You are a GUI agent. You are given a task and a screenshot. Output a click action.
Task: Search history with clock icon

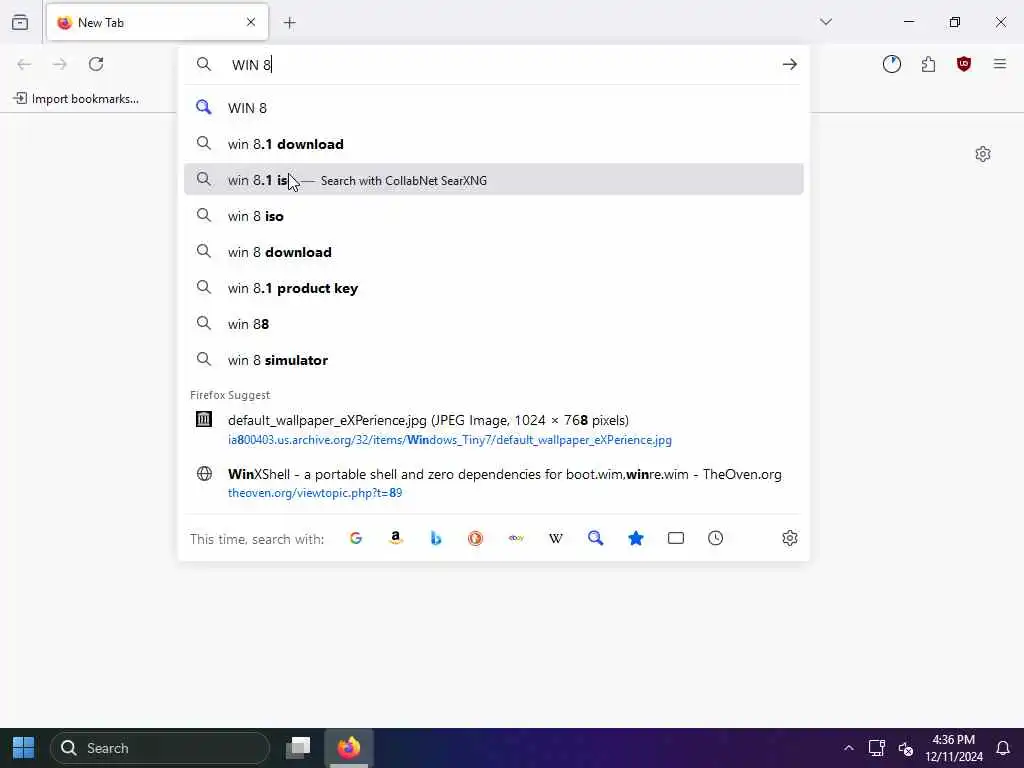point(716,538)
